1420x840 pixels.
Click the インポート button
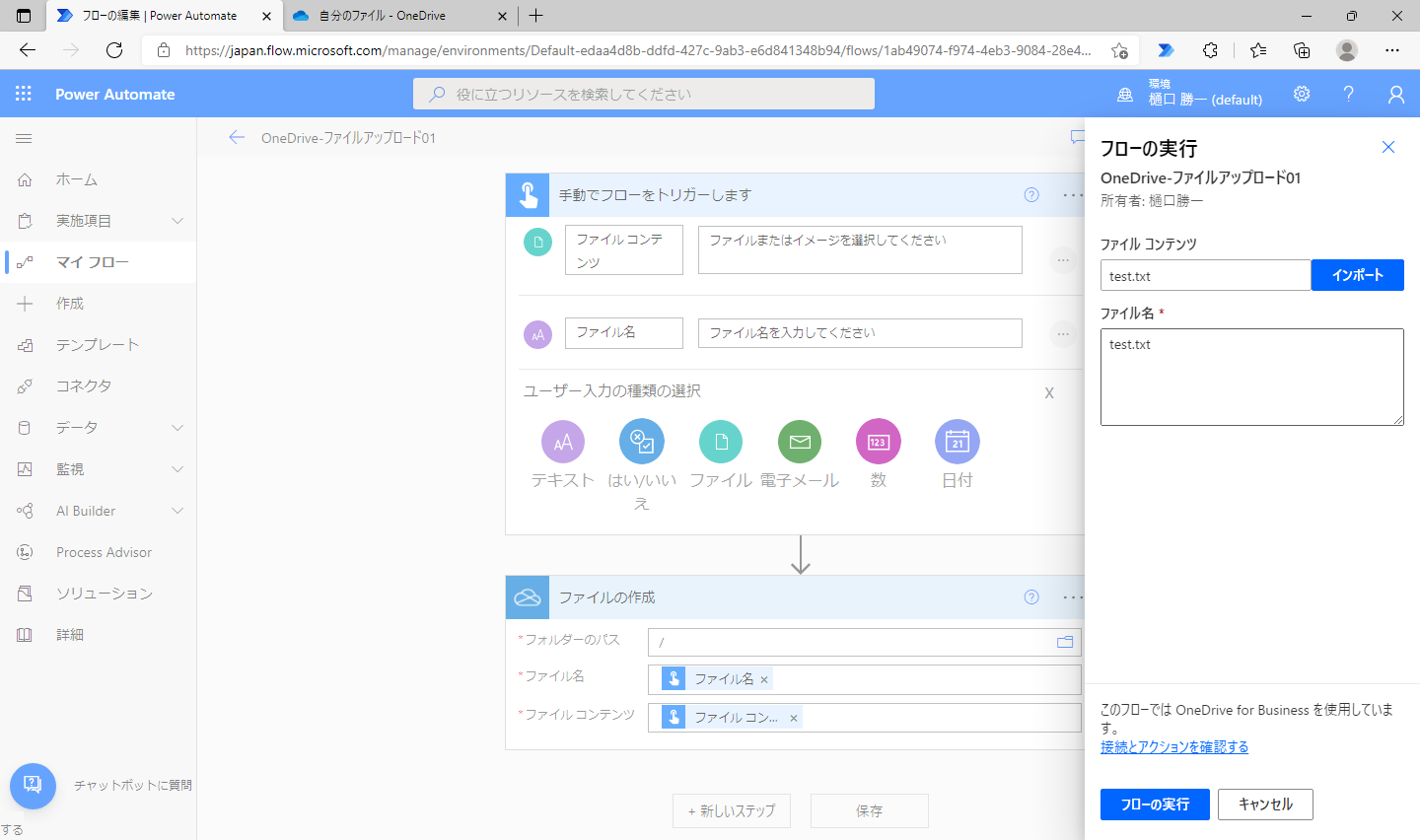click(1358, 275)
